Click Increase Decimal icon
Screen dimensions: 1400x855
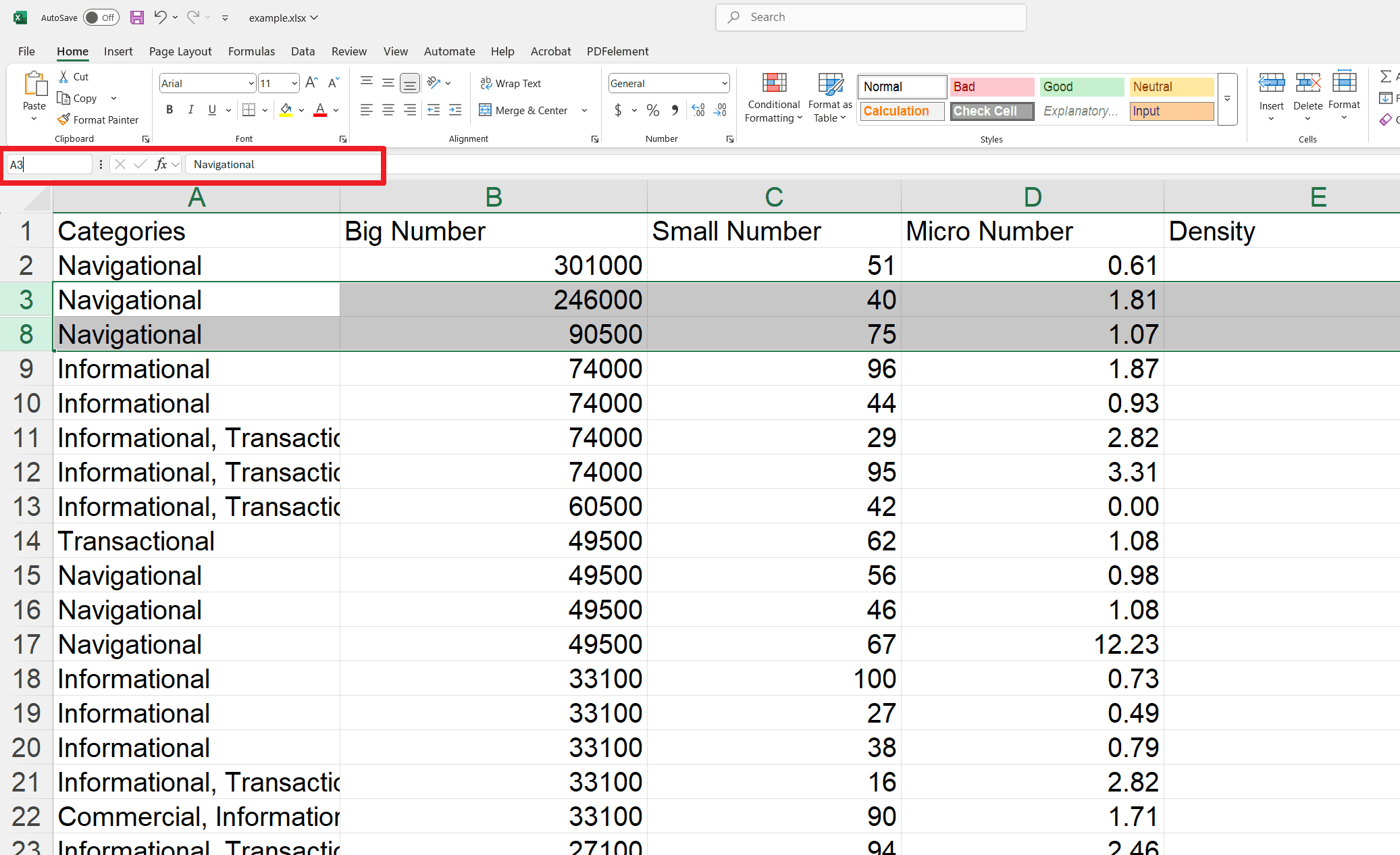[x=698, y=110]
